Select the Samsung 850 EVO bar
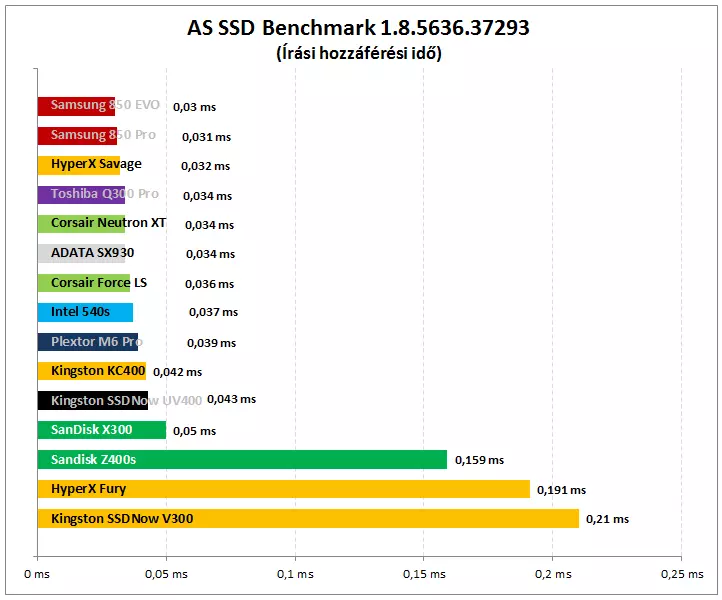 click(x=76, y=106)
